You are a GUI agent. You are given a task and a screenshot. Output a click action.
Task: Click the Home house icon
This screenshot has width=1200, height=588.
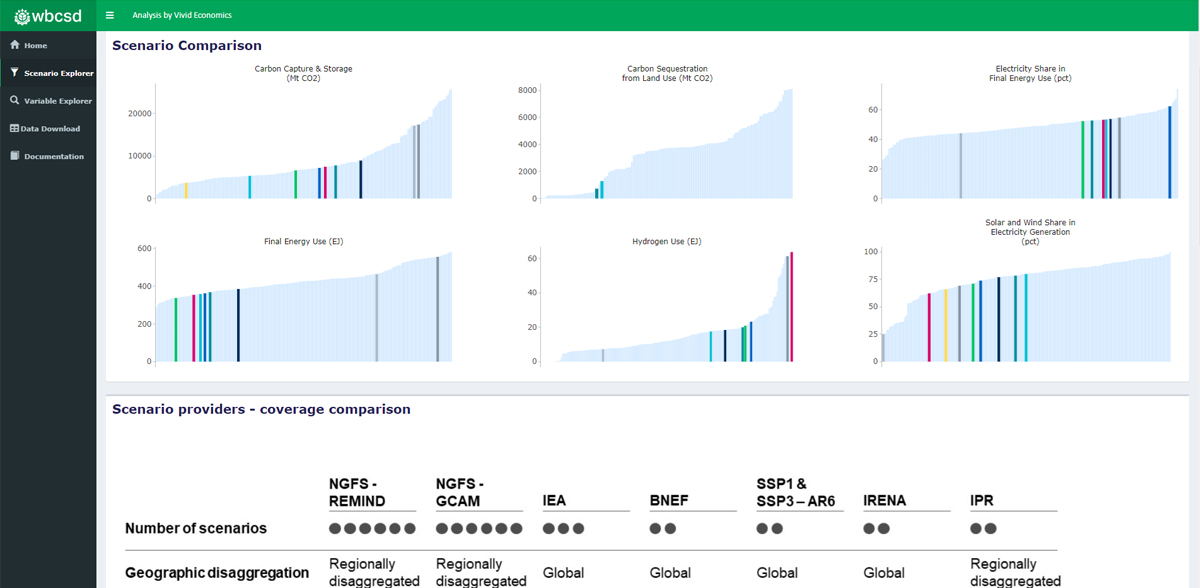coord(15,45)
